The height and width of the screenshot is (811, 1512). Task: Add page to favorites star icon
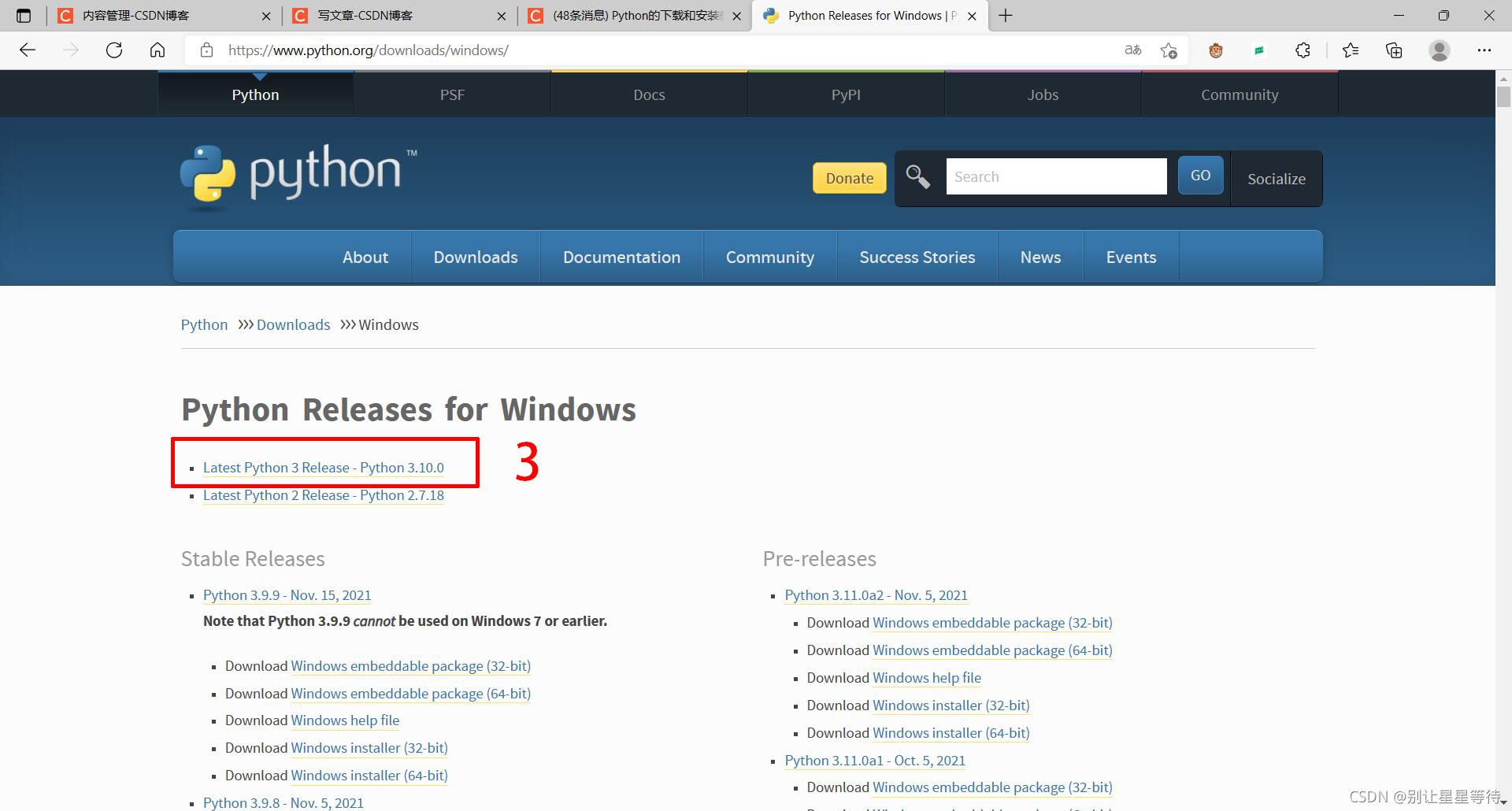1169,50
